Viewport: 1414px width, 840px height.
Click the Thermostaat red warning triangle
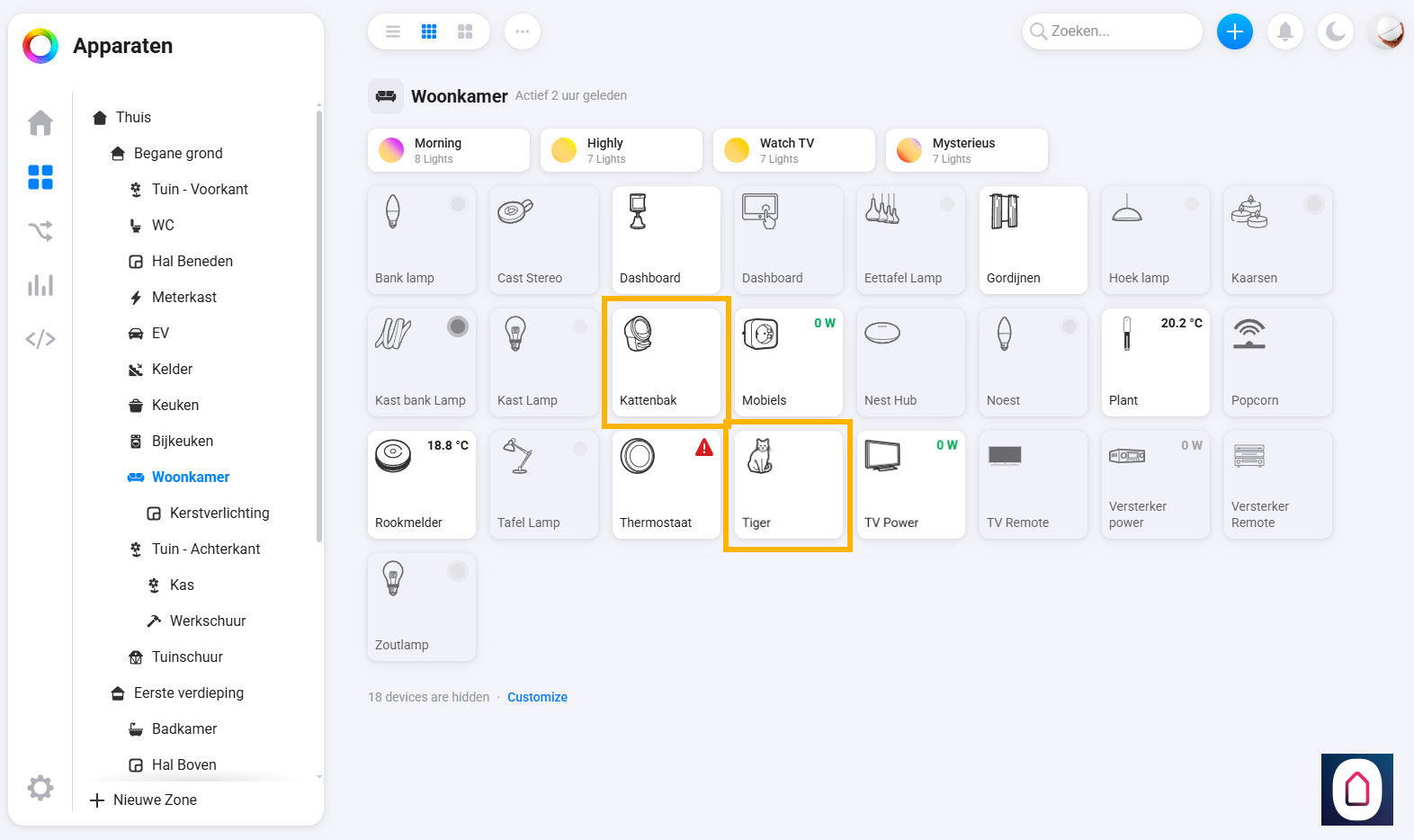(704, 447)
